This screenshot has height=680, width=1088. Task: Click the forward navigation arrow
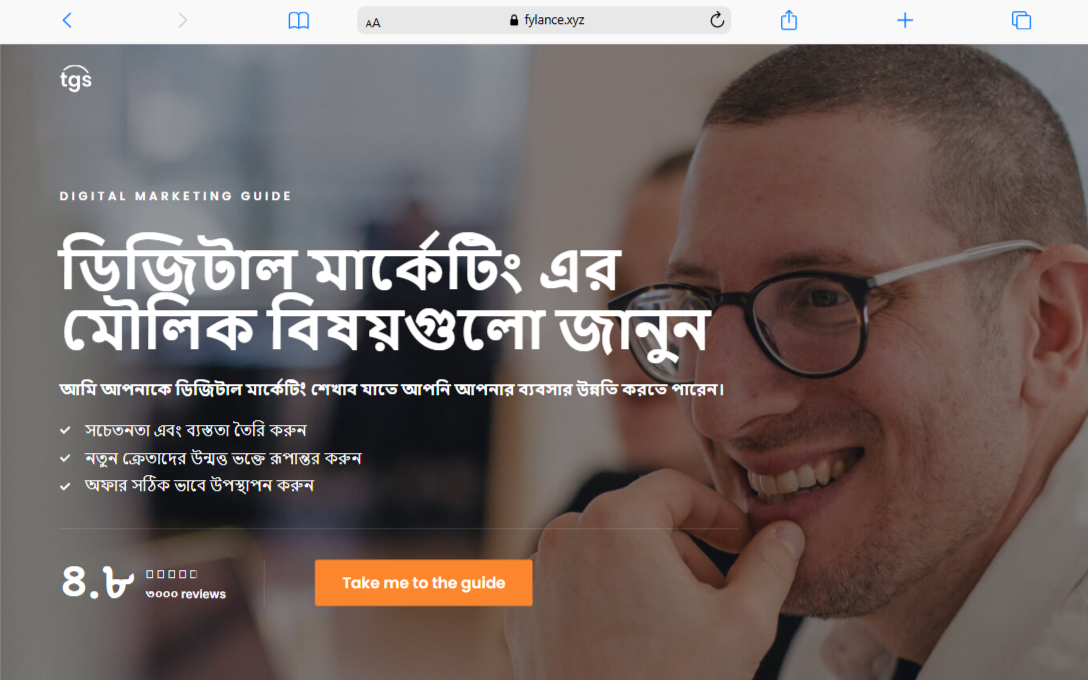click(x=182, y=20)
